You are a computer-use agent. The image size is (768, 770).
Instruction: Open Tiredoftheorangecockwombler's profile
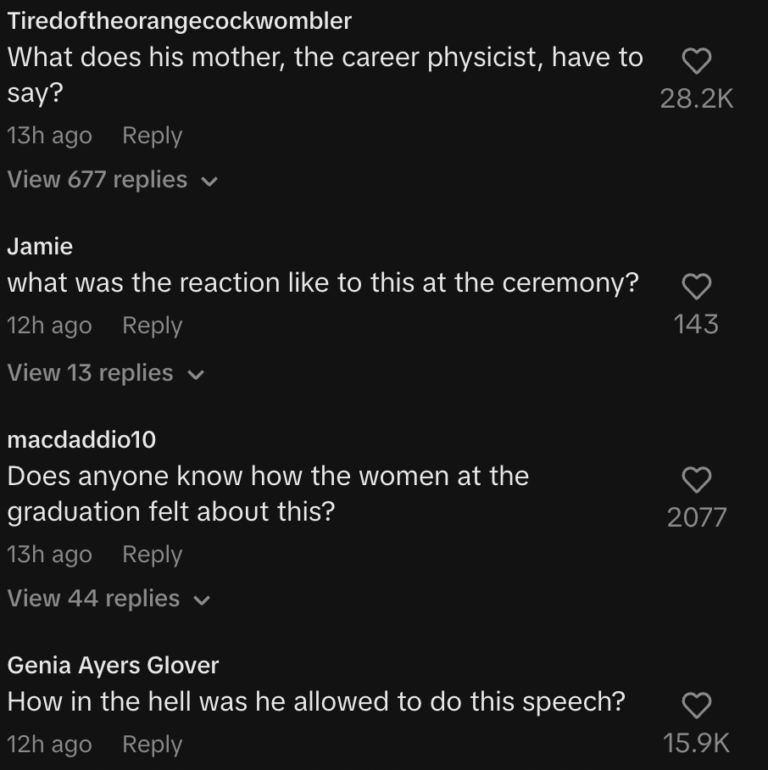(x=179, y=23)
